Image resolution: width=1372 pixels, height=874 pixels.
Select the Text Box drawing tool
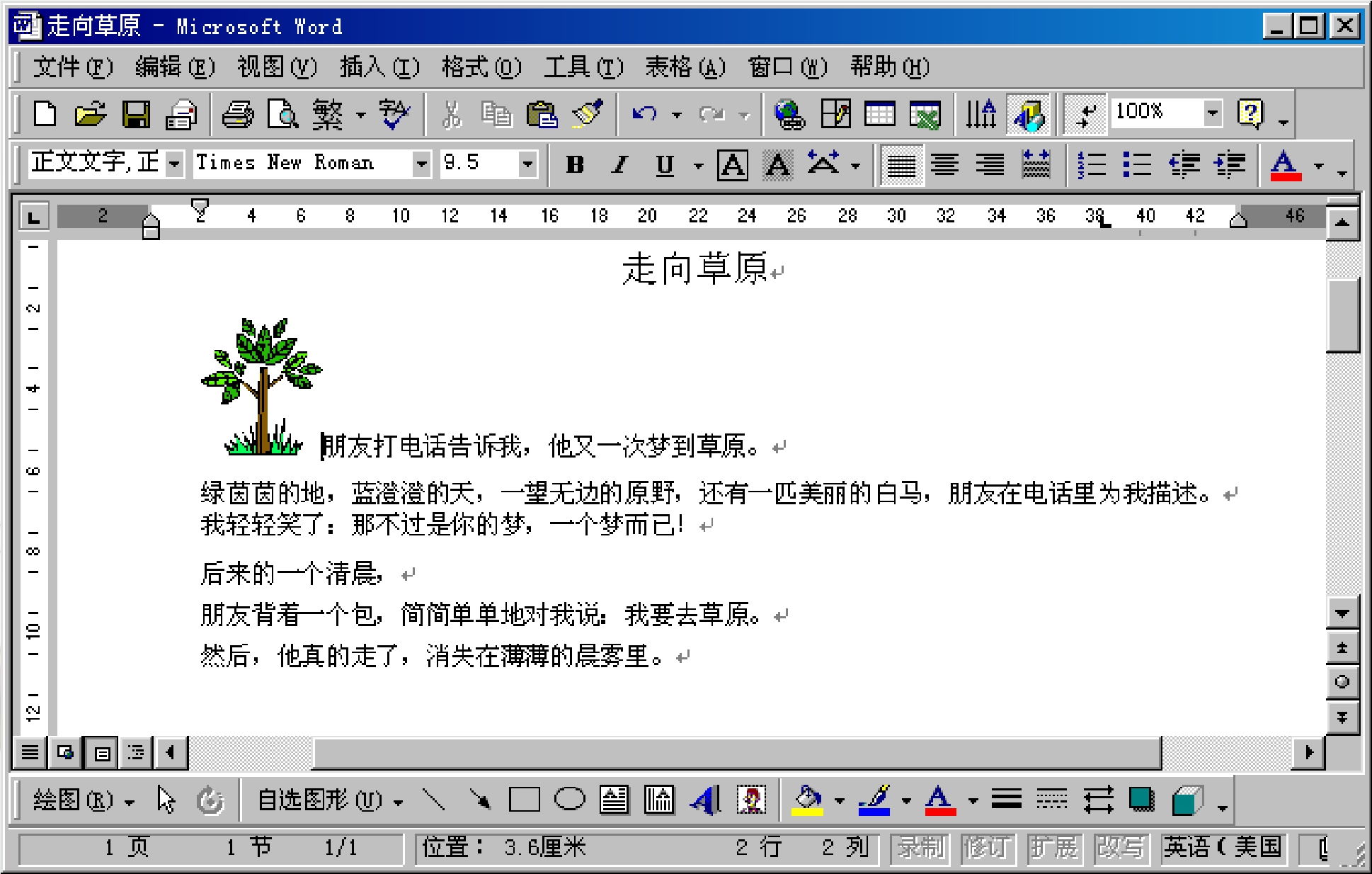pyautogui.click(x=614, y=800)
